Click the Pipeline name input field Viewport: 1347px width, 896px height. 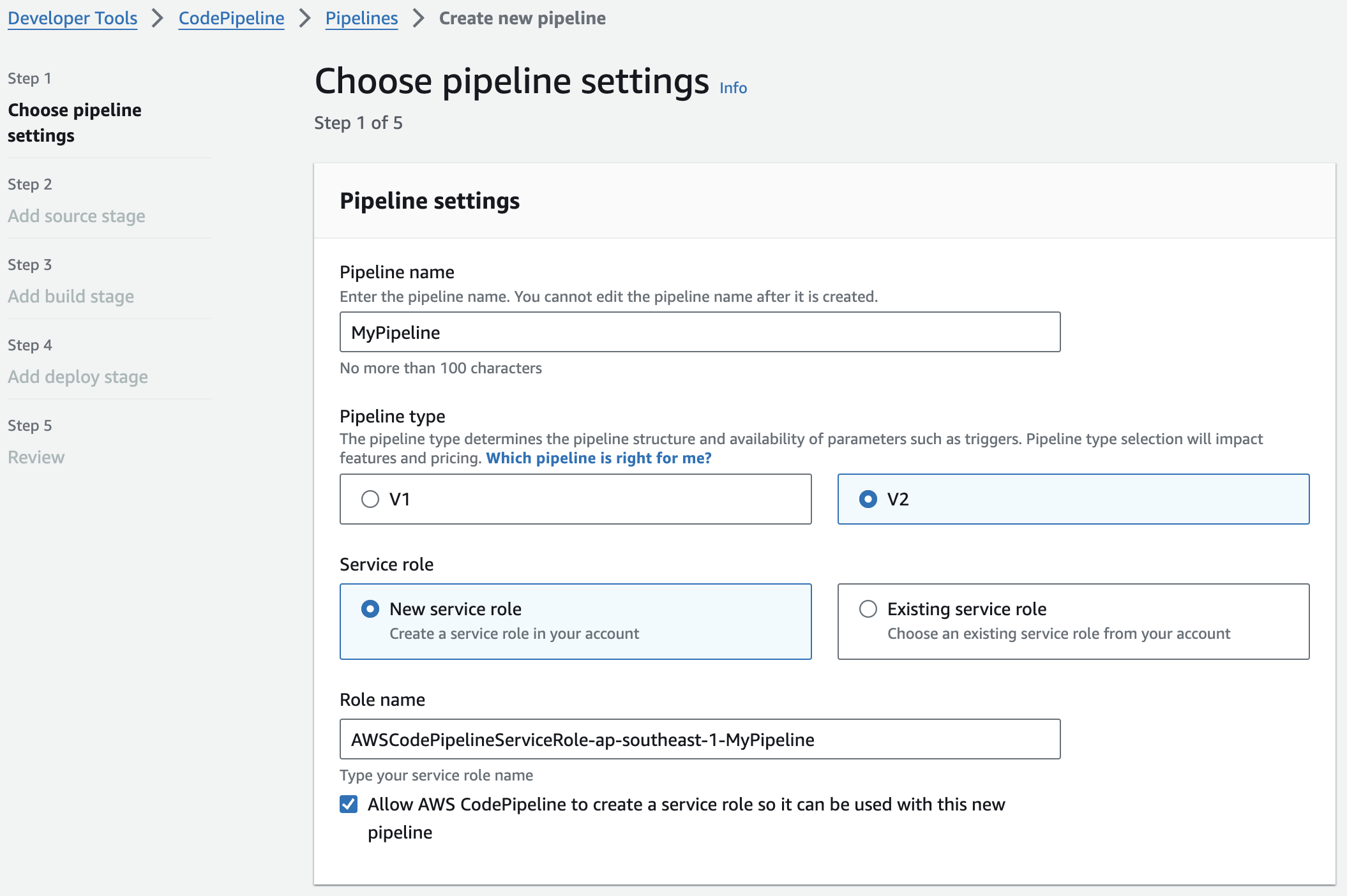[700, 332]
